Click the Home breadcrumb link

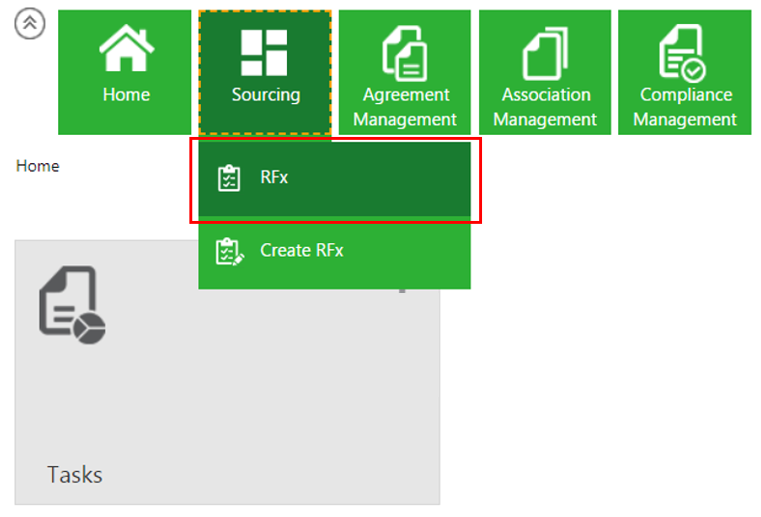(37, 166)
